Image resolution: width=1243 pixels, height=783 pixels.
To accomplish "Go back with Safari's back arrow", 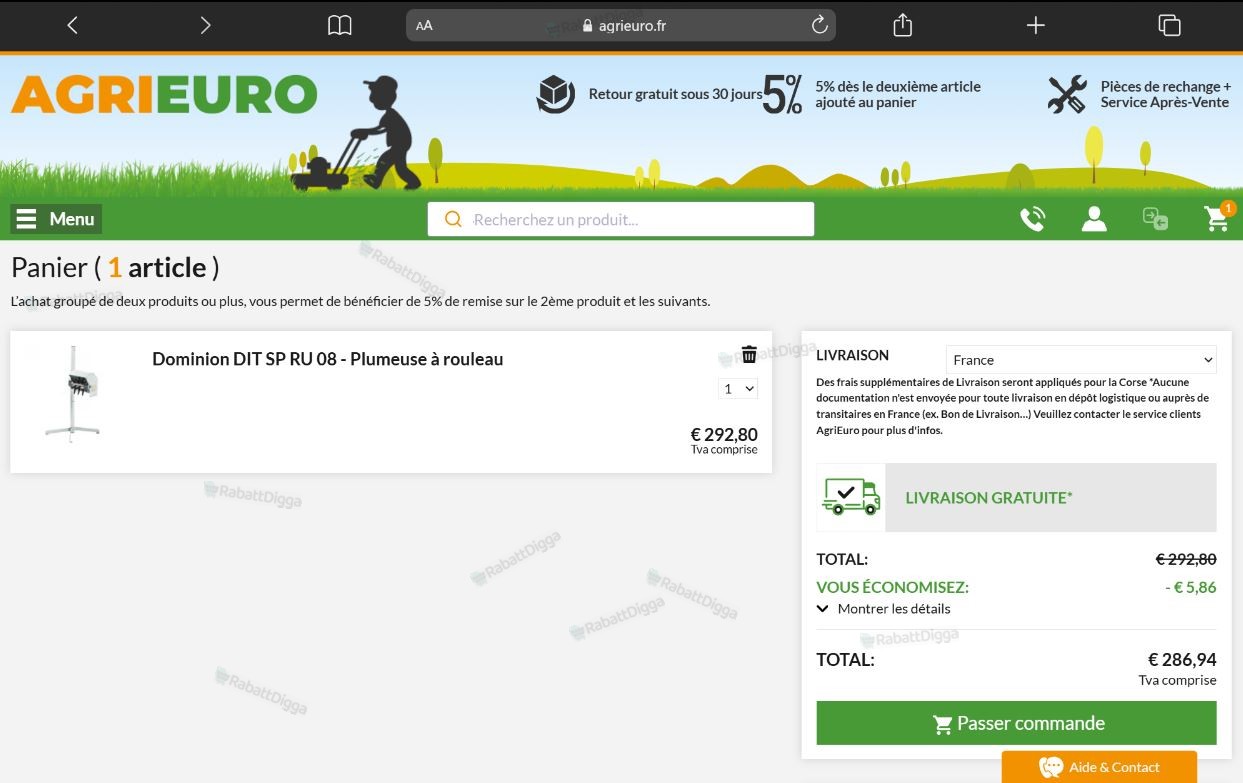I will (x=72, y=25).
